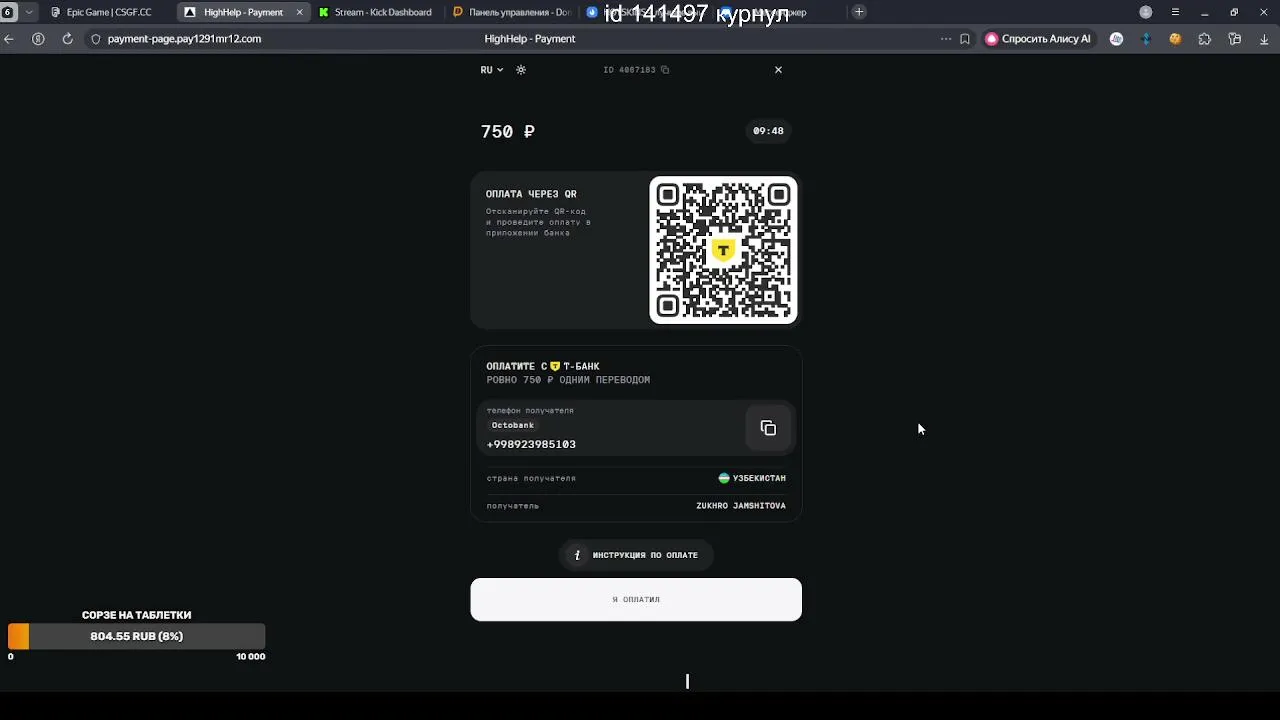Open the browser extensions puzzle icon
1280x720 pixels.
click(x=1205, y=39)
